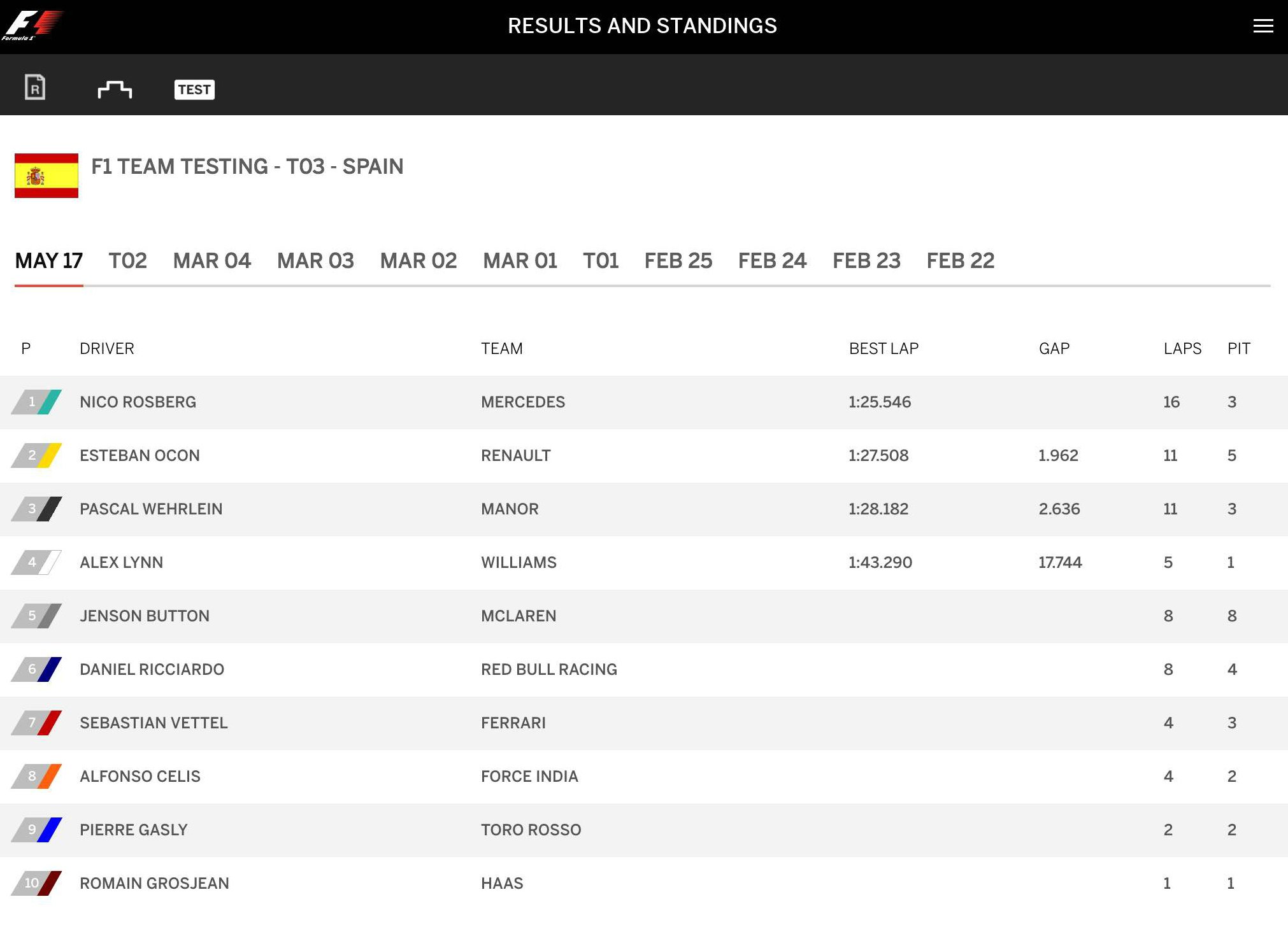
Task: Click best lap time 1:25.546
Action: [880, 402]
